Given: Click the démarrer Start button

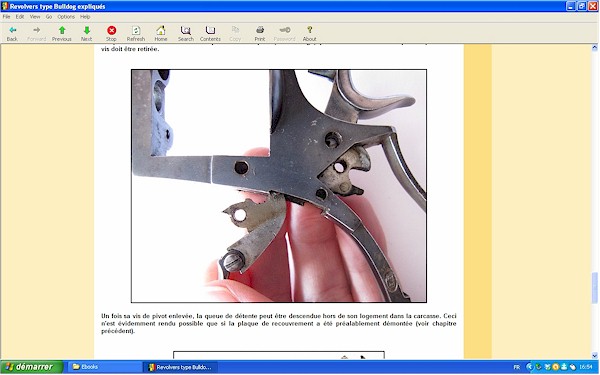Looking at the screenshot, I should point(32,367).
